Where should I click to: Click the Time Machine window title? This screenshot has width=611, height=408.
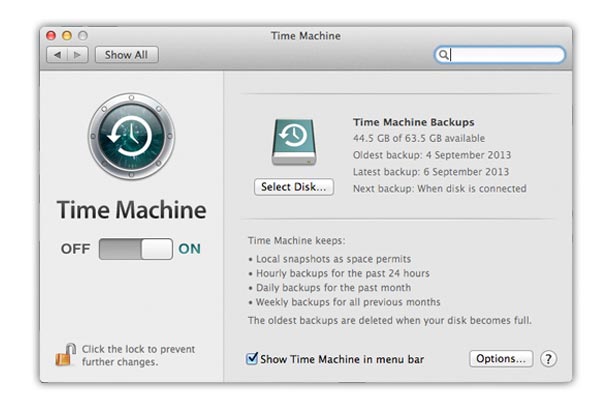point(306,36)
